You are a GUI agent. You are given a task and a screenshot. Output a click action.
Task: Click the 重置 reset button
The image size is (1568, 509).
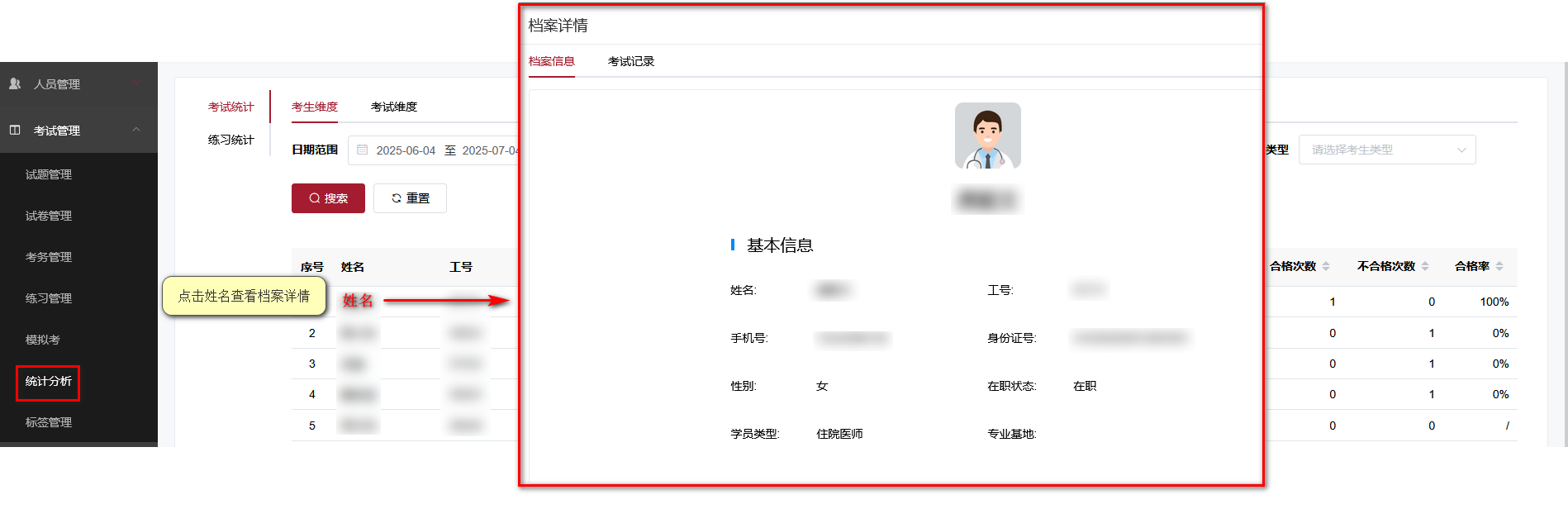coord(410,198)
